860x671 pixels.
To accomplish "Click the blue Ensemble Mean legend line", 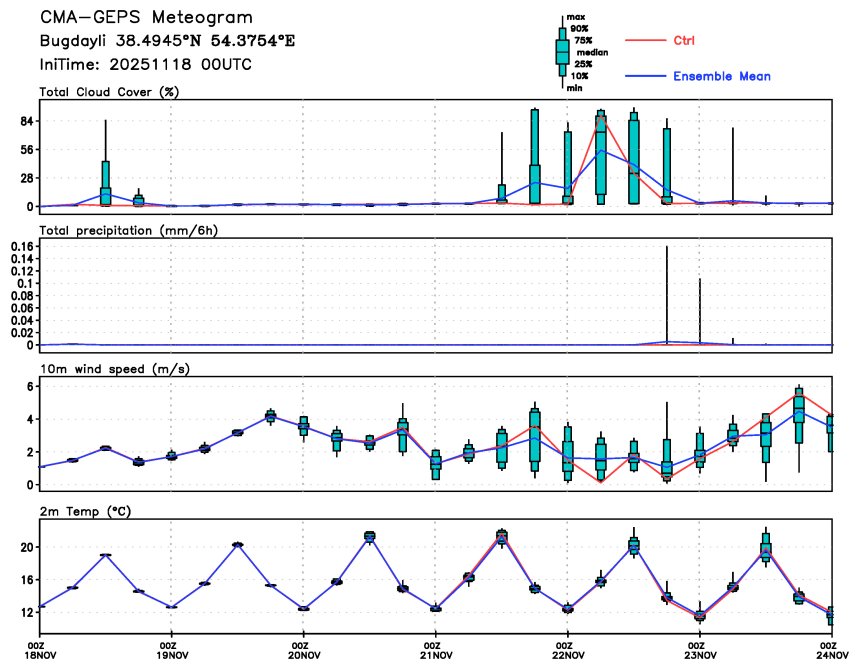I will (x=645, y=77).
